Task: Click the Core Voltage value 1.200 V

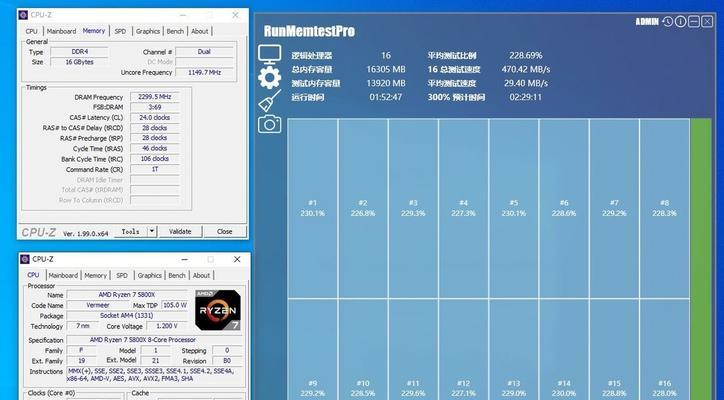Action: pyautogui.click(x=167, y=326)
